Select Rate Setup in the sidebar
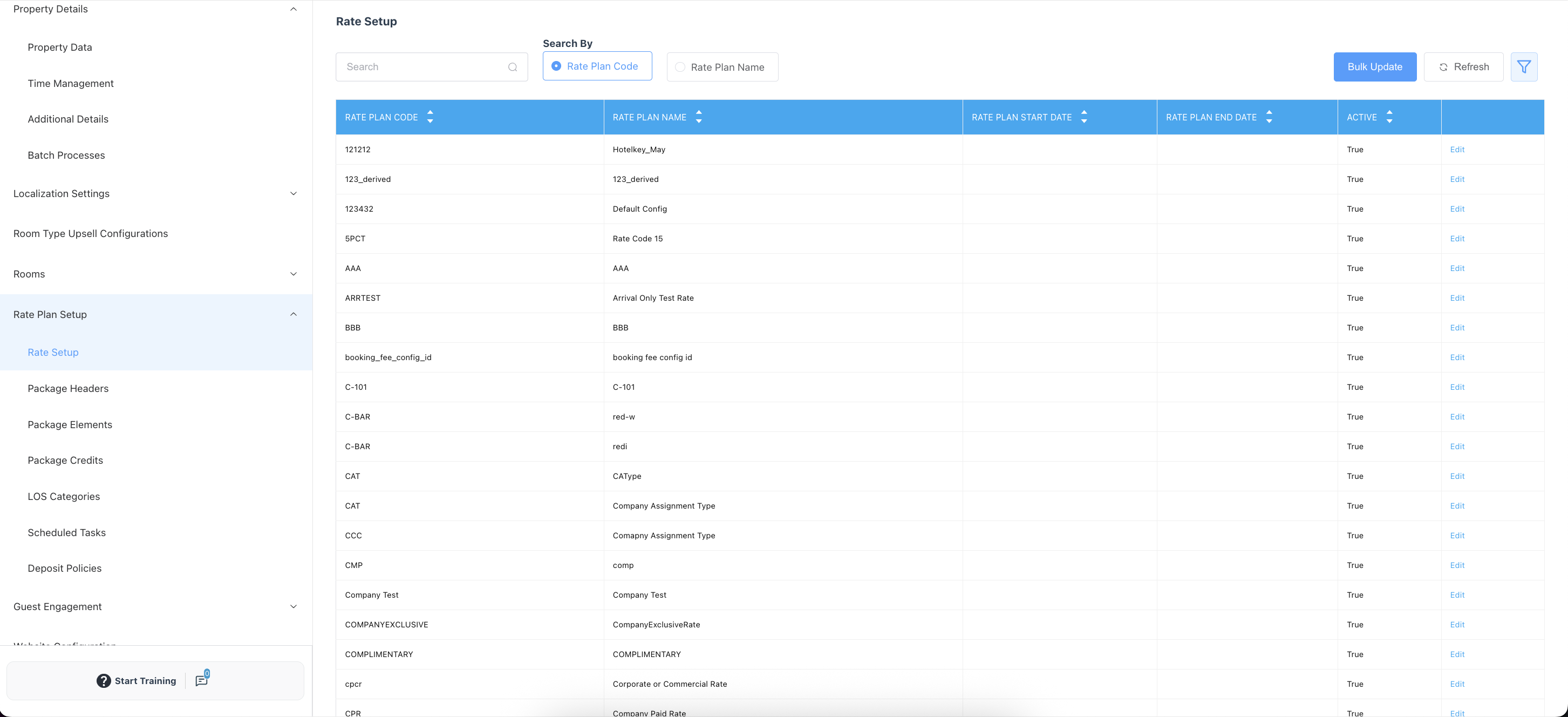The image size is (1568, 717). coord(53,353)
